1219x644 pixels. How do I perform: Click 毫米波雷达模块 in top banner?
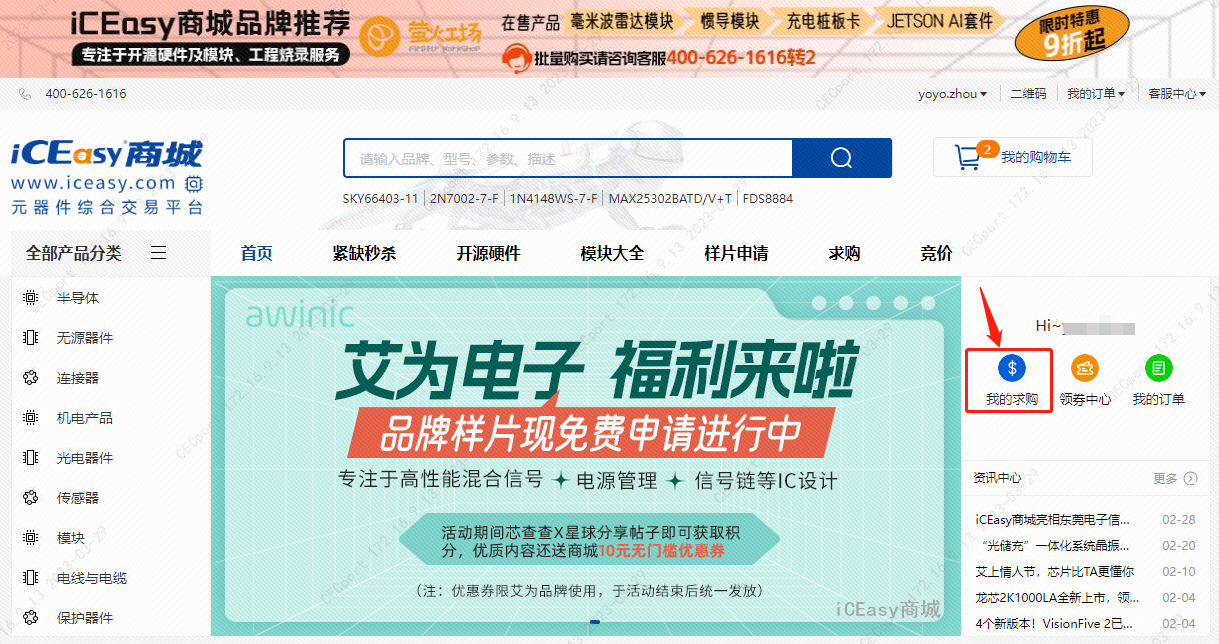(x=621, y=21)
